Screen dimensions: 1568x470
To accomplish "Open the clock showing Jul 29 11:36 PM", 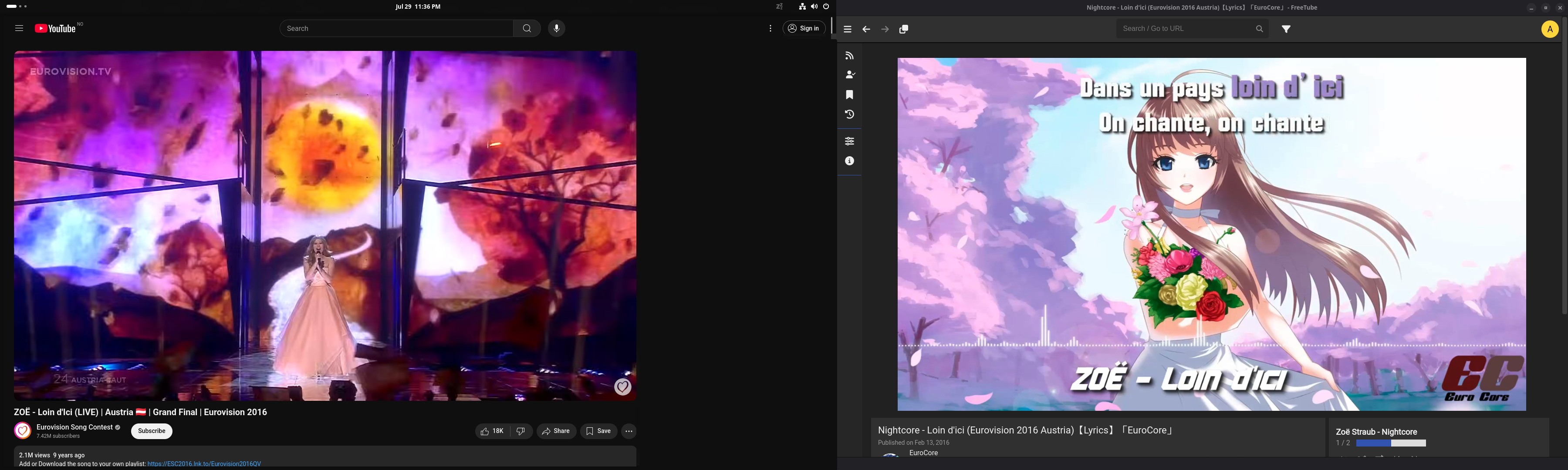I will point(418,7).
